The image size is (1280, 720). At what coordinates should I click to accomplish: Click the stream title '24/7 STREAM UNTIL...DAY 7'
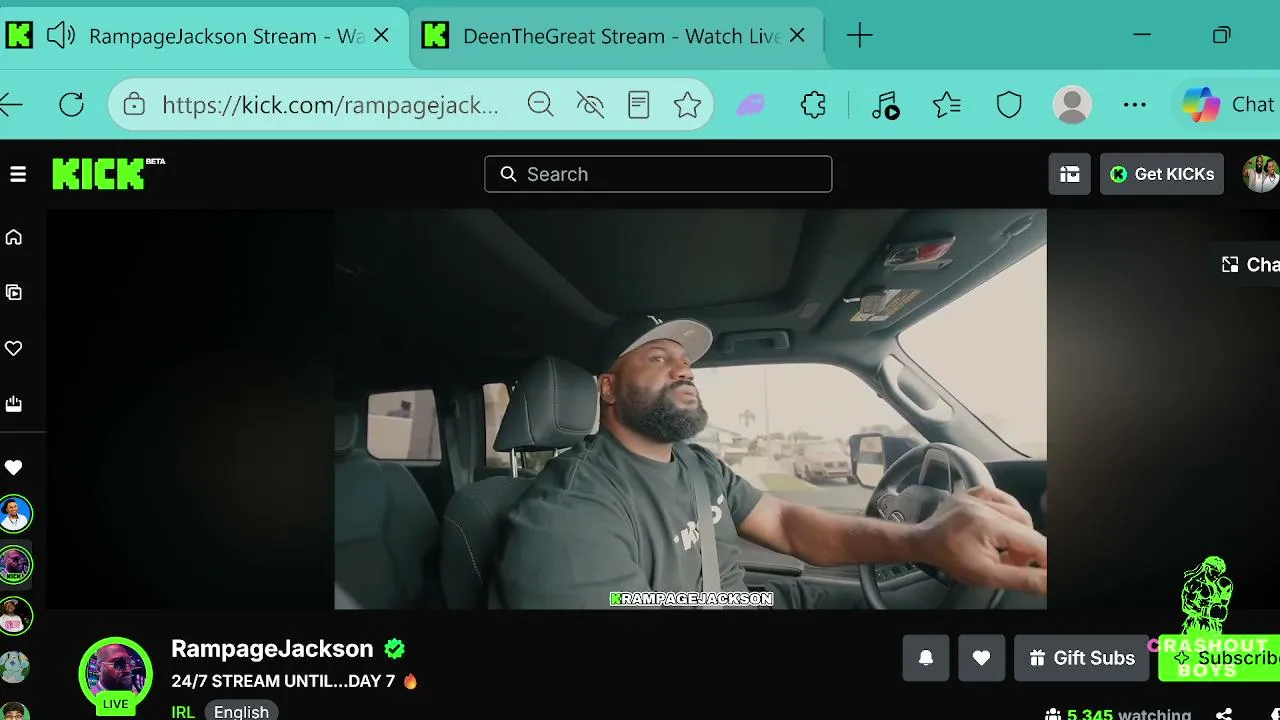[x=283, y=681]
